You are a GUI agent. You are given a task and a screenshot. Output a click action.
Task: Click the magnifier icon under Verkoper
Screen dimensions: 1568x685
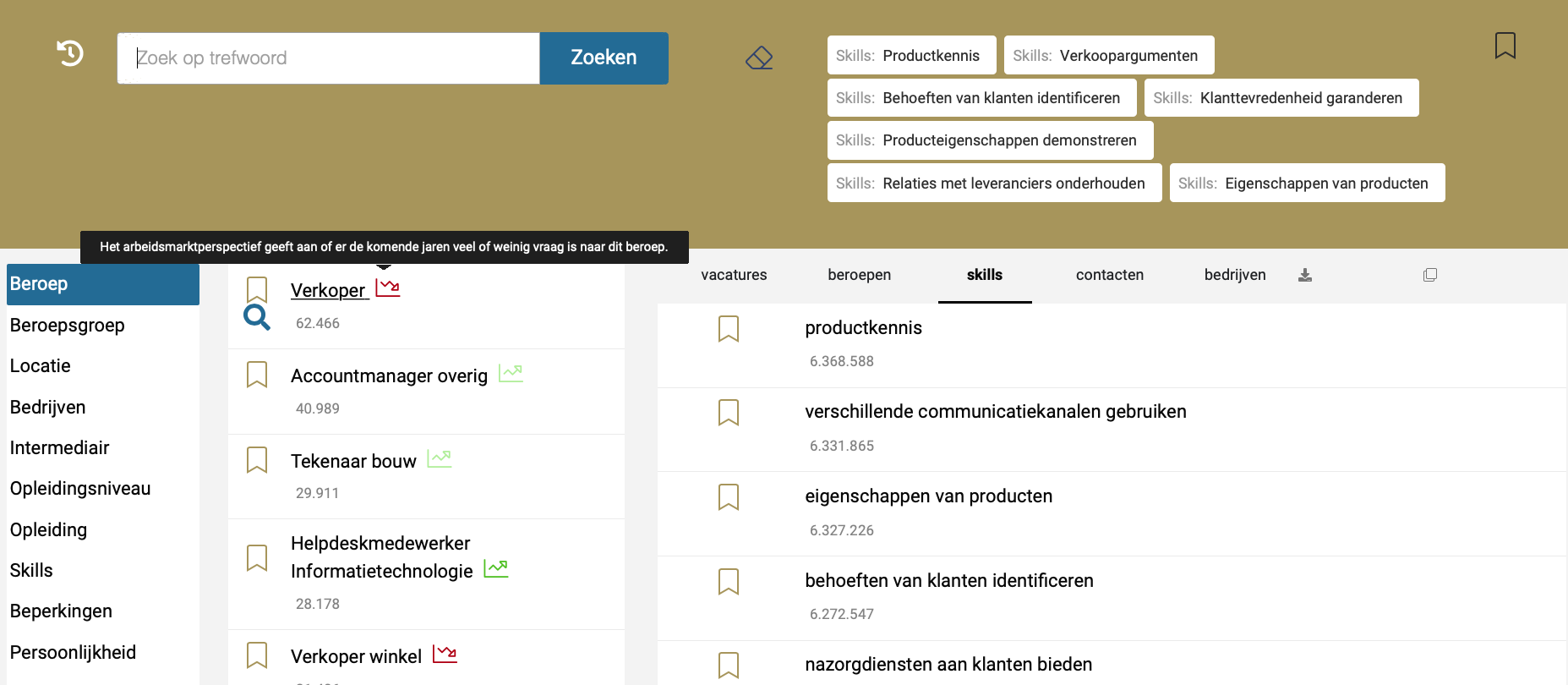point(257,317)
